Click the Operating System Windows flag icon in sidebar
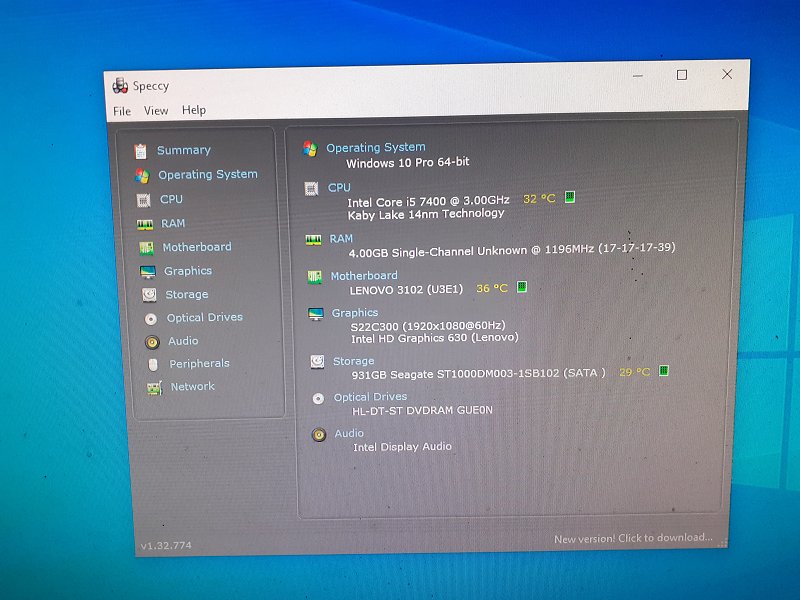This screenshot has height=600, width=800. (142, 176)
